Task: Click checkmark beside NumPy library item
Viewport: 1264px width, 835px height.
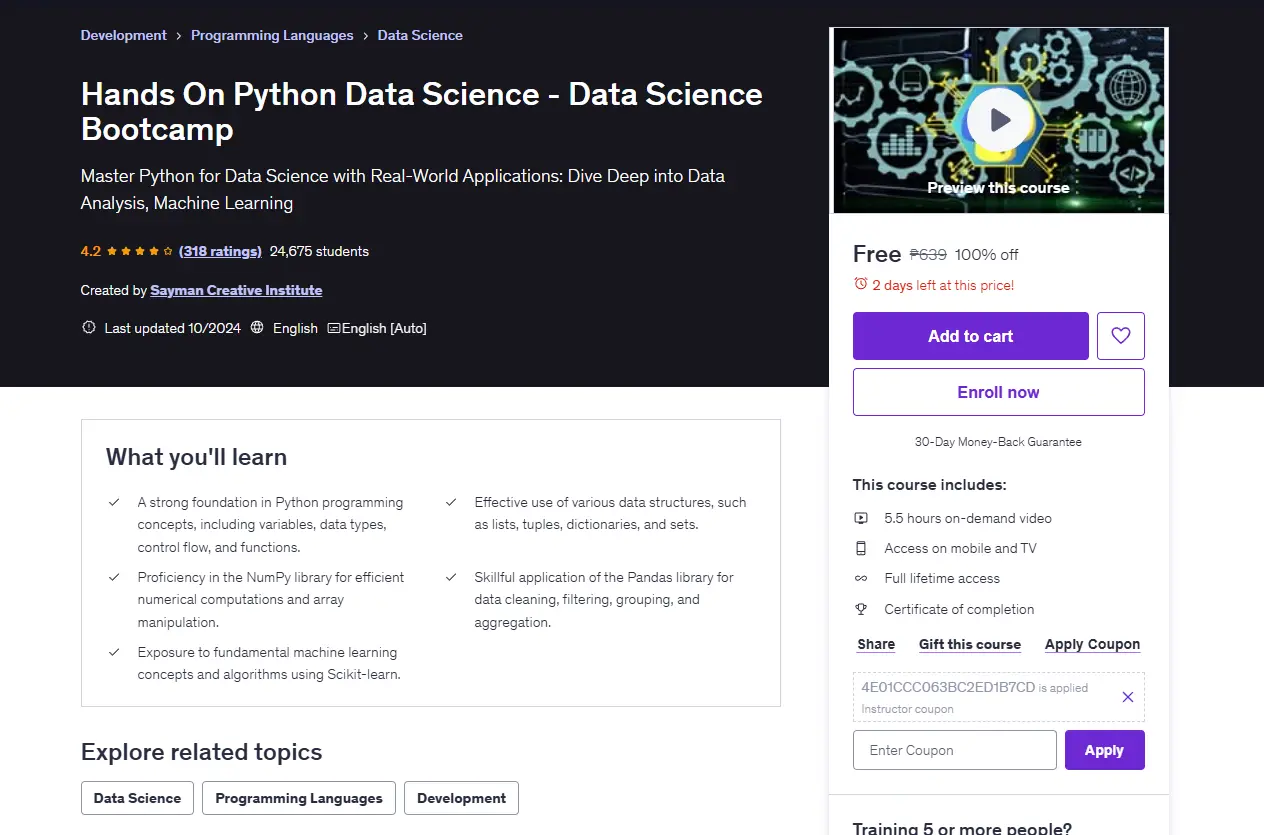Action: pos(115,577)
